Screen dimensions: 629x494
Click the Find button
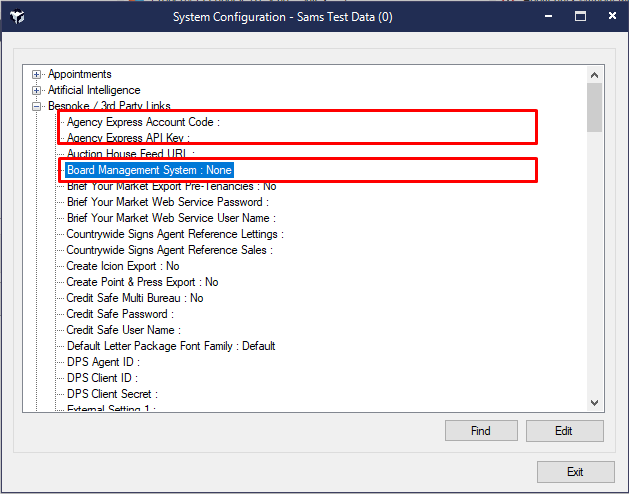tap(481, 431)
